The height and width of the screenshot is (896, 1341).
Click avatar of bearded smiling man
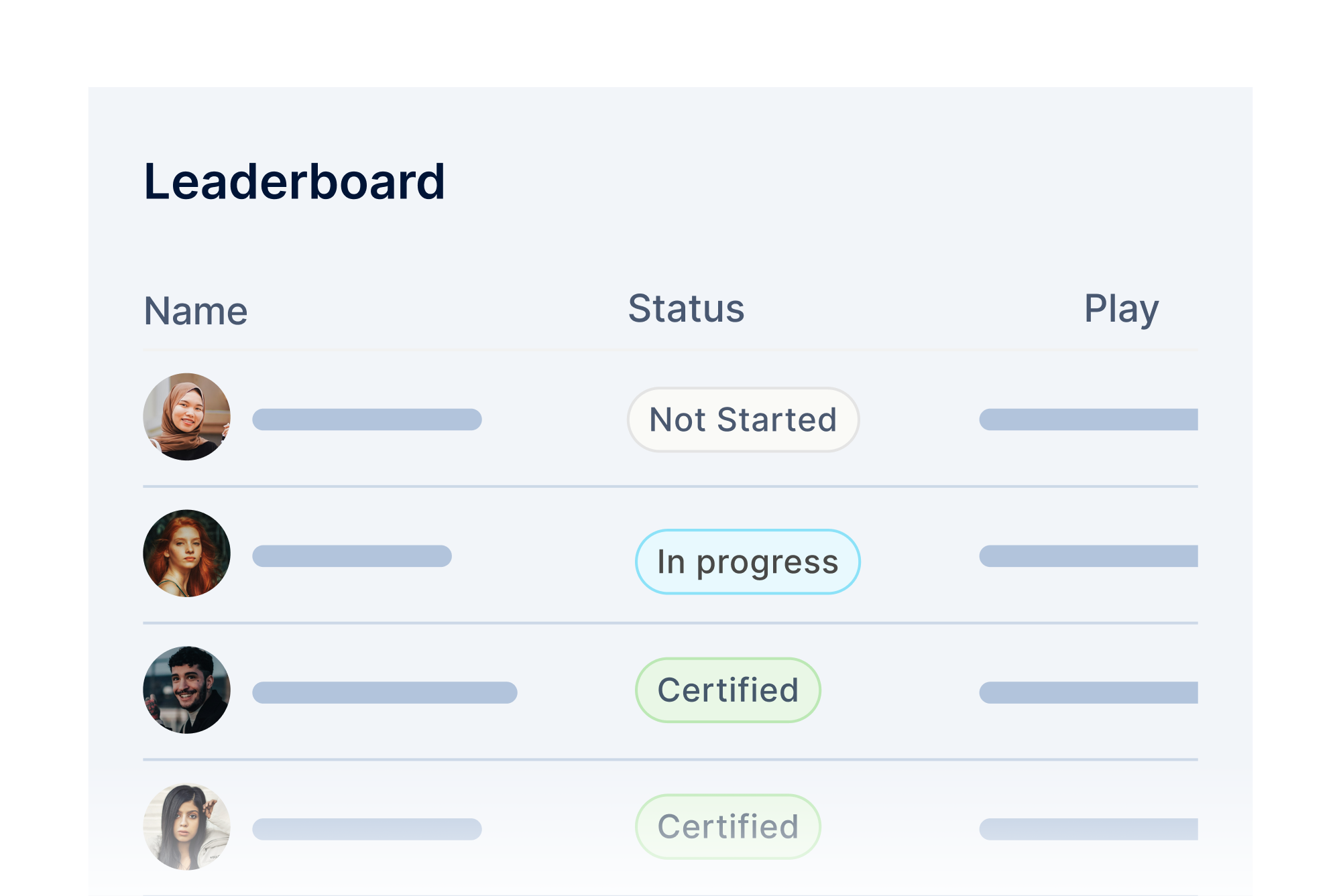pos(186,690)
